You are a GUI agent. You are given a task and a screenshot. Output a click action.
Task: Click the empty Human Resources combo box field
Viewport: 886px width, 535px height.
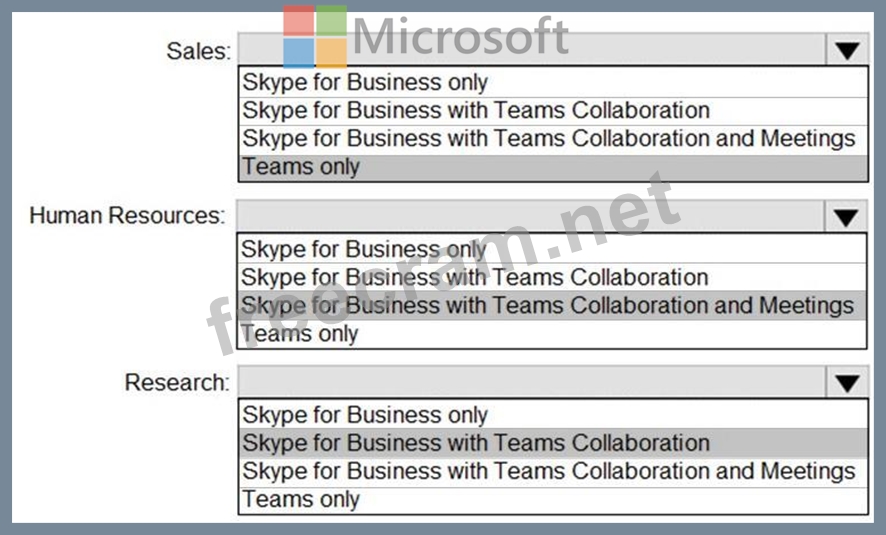point(530,217)
